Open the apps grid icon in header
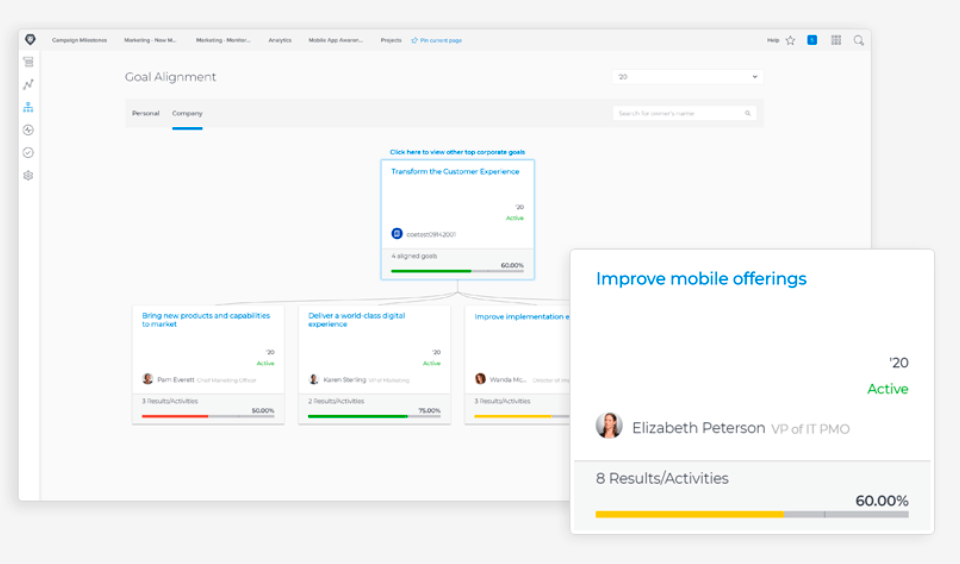This screenshot has width=960, height=564. [x=836, y=40]
